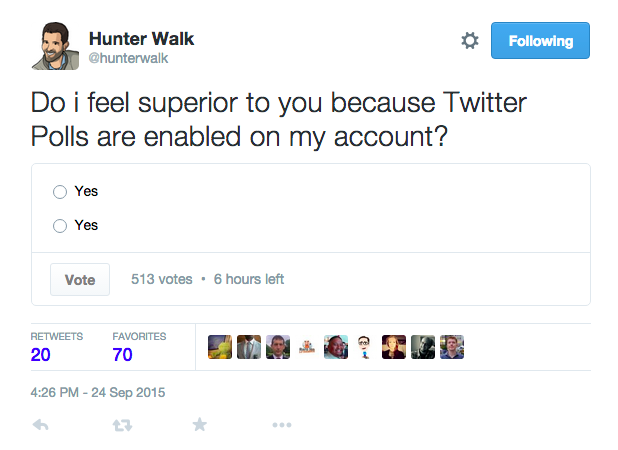This screenshot has width=618, height=450.
Task: Click first avatar in the favoriters row
Action: (x=220, y=347)
